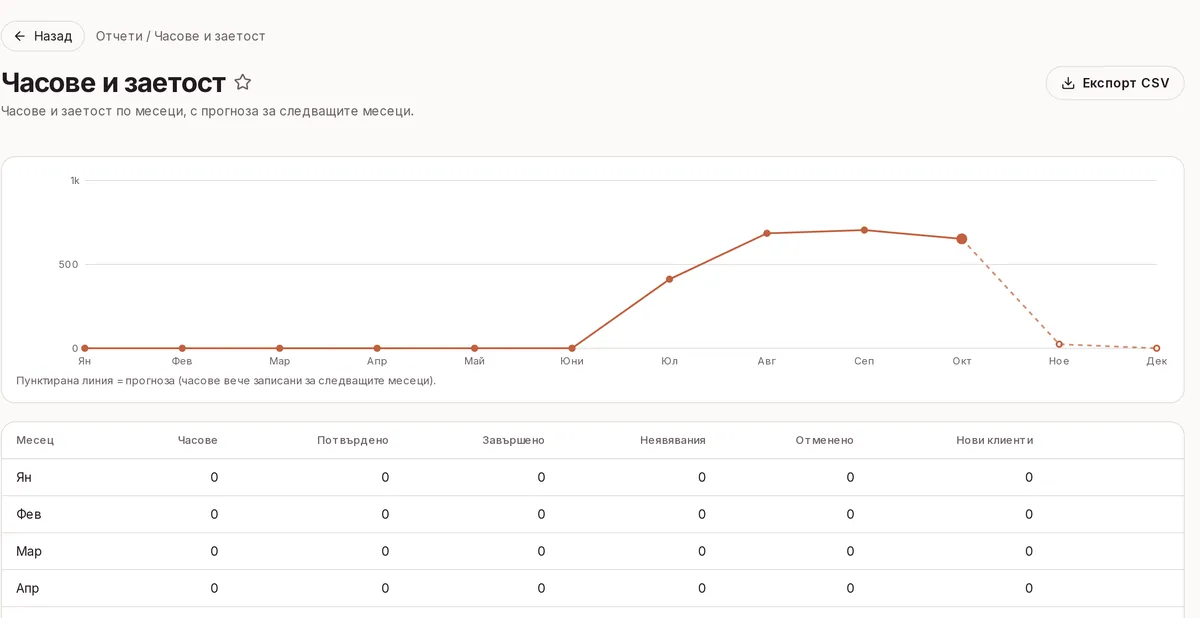Click the Часове value in the Фев table row
Image resolution: width=1200 pixels, height=618 pixels.
tap(214, 514)
